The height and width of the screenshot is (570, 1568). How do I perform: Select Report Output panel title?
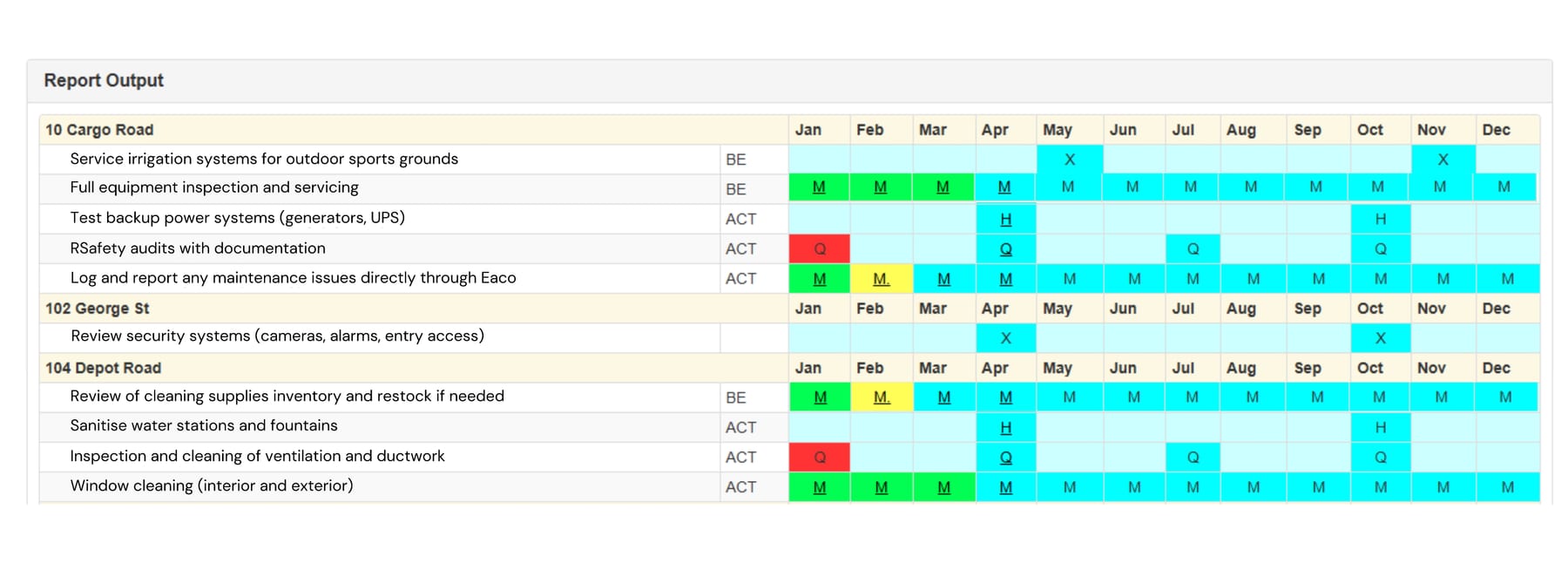click(x=104, y=80)
